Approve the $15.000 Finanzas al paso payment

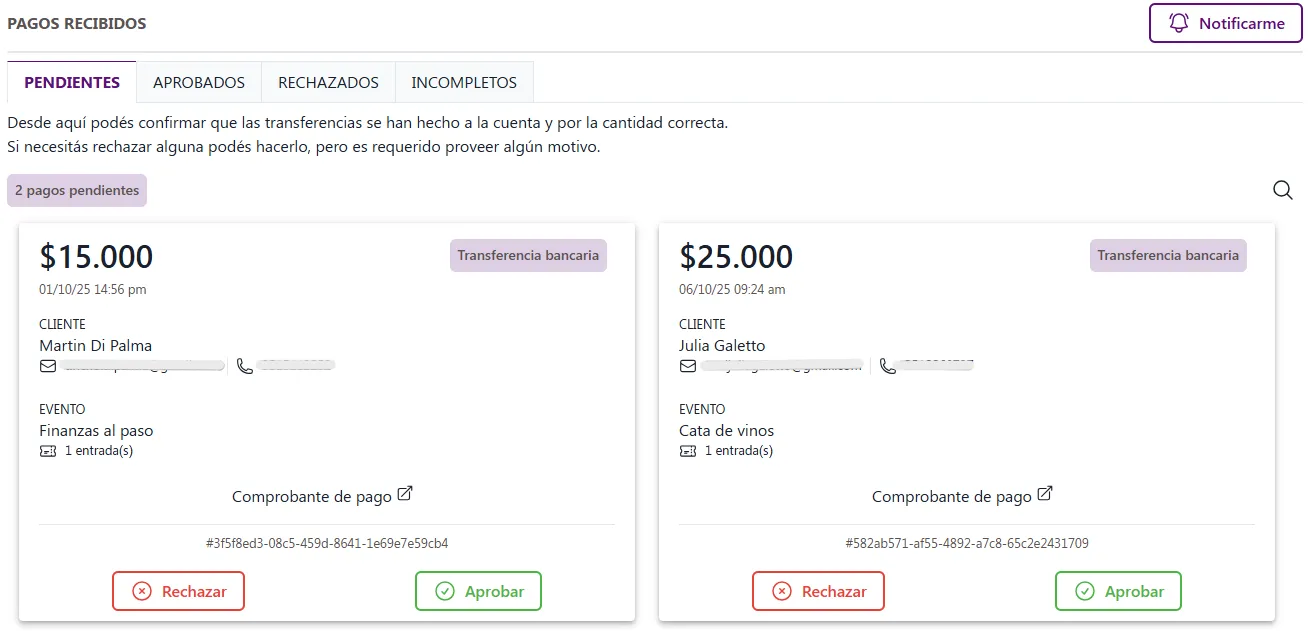[478, 591]
